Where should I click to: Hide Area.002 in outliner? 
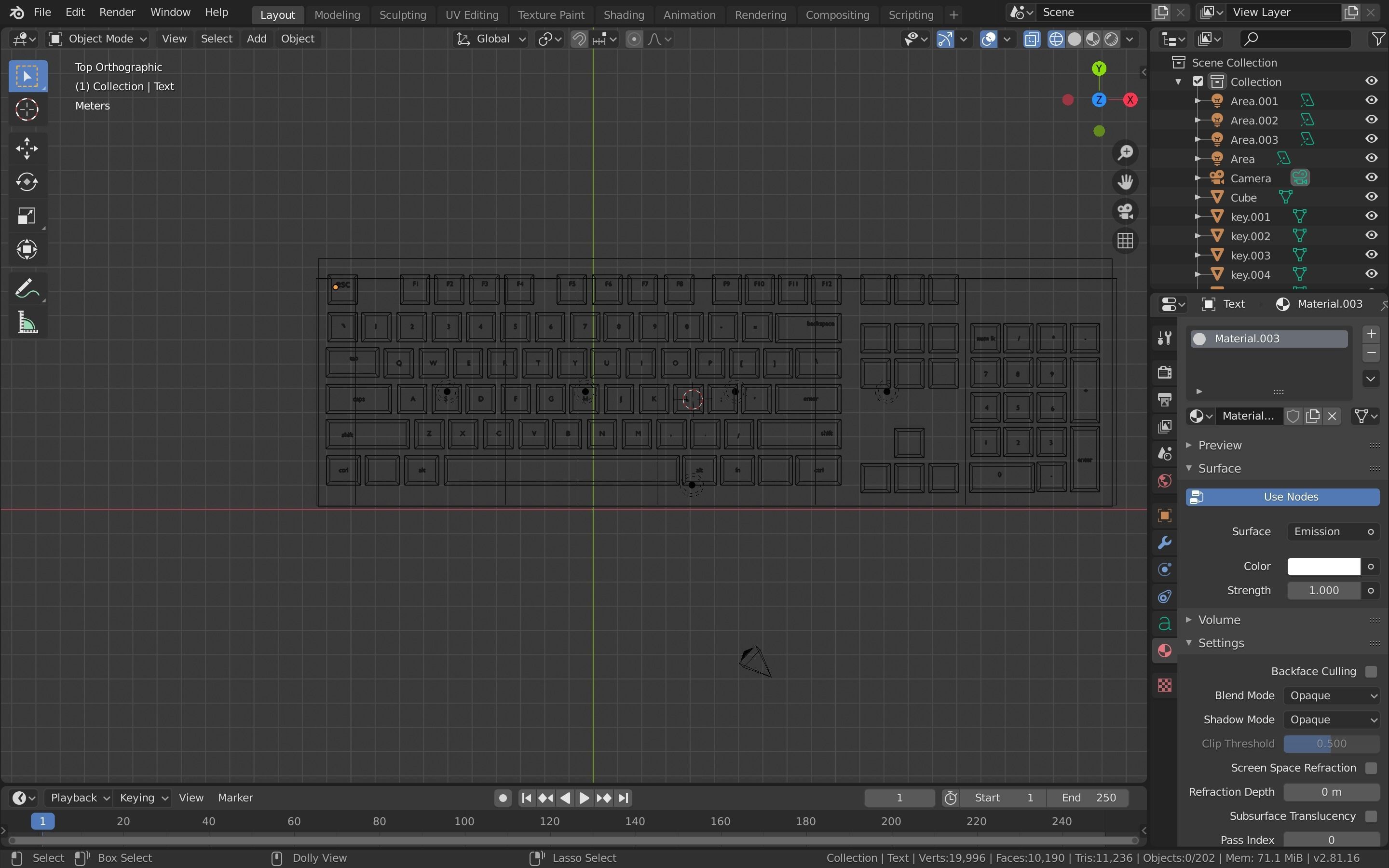[x=1371, y=120]
